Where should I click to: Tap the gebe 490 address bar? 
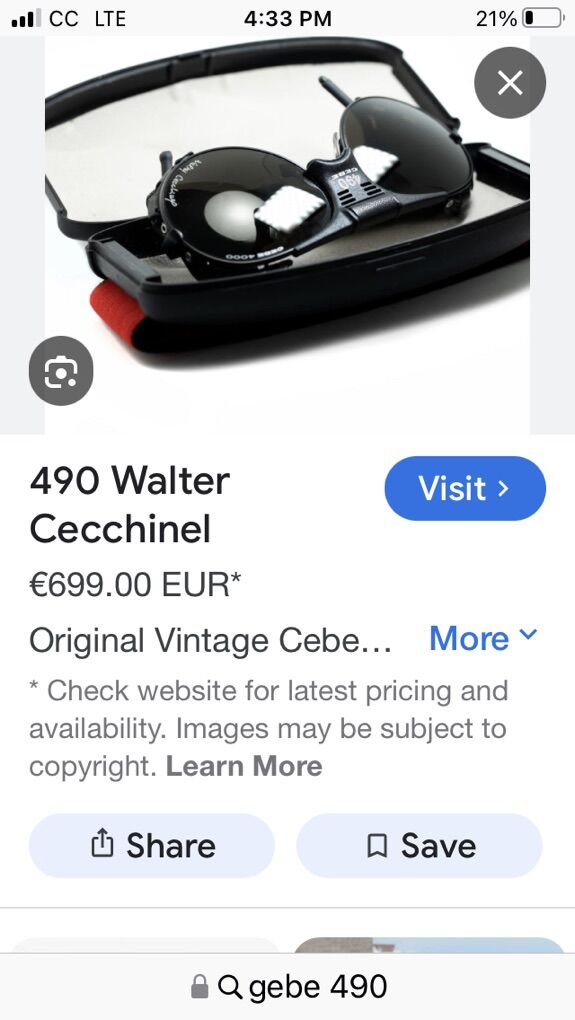[x=288, y=987]
